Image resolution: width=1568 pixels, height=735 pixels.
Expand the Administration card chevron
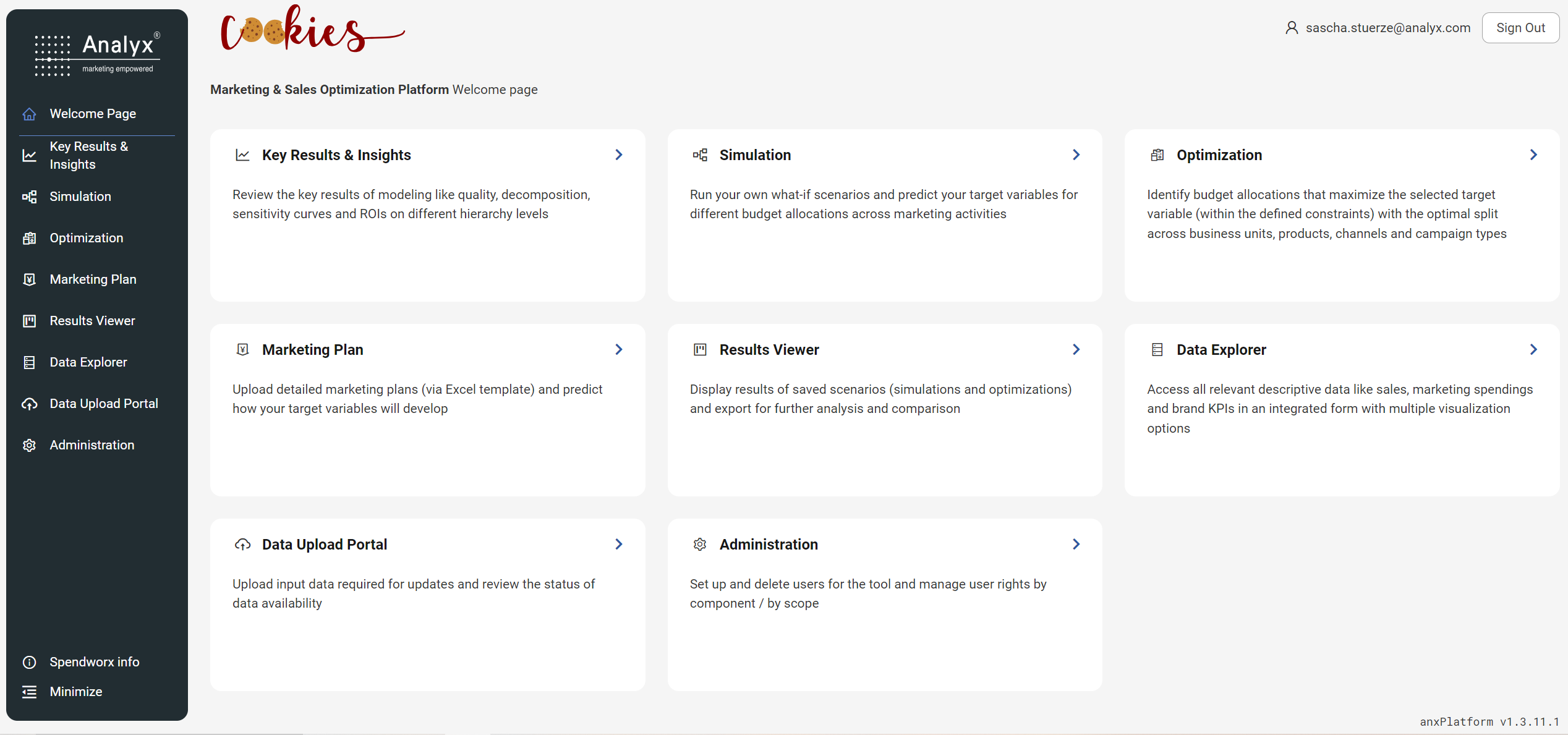(x=1076, y=544)
